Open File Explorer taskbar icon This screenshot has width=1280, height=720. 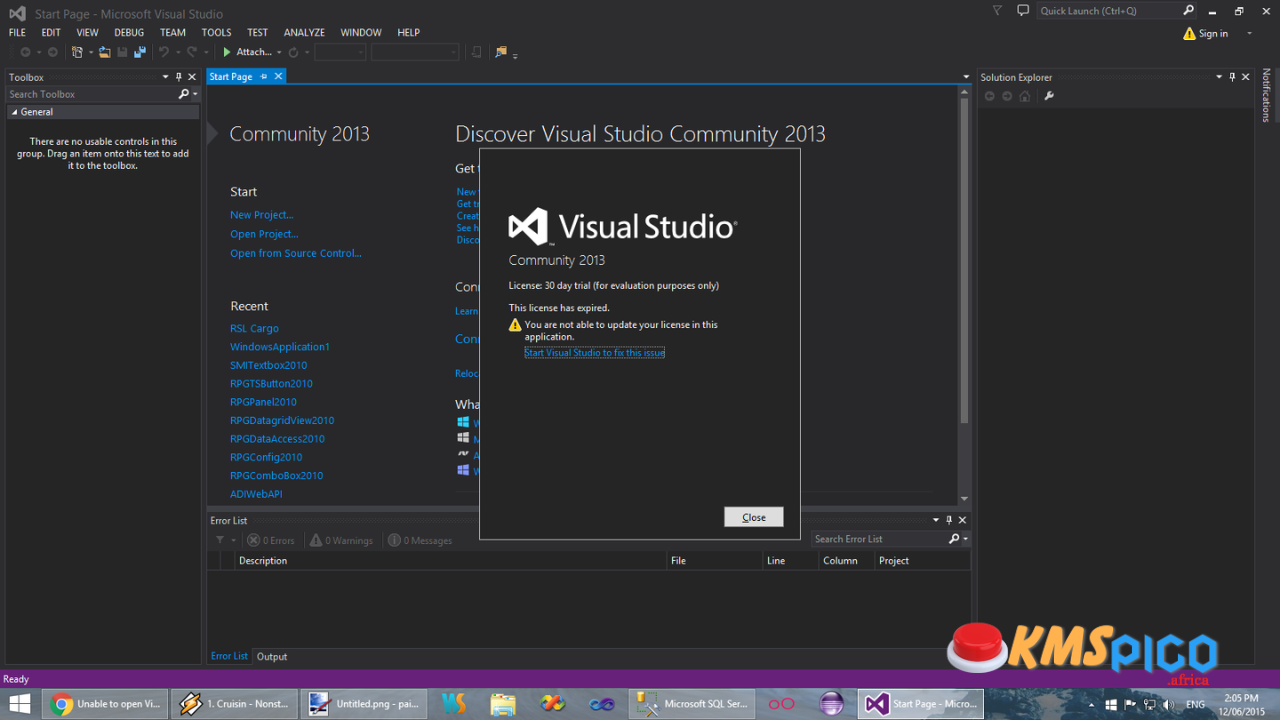(x=502, y=704)
